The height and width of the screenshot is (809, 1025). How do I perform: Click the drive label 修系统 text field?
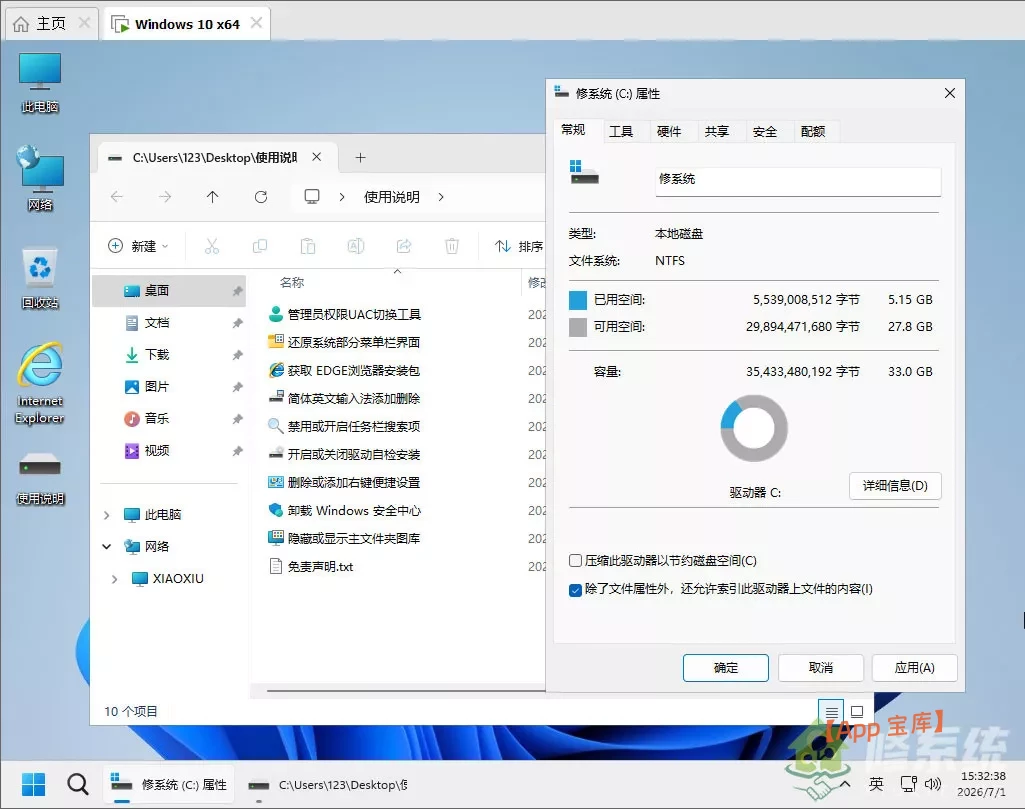(x=798, y=181)
